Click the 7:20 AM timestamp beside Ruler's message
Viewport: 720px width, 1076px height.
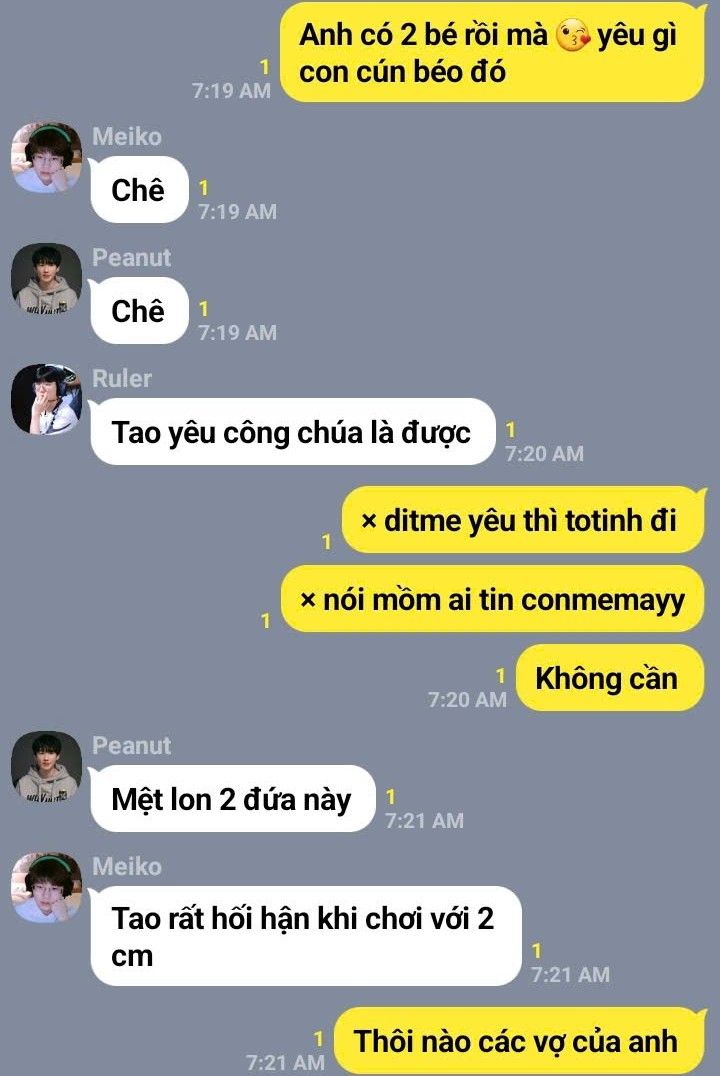(x=544, y=454)
